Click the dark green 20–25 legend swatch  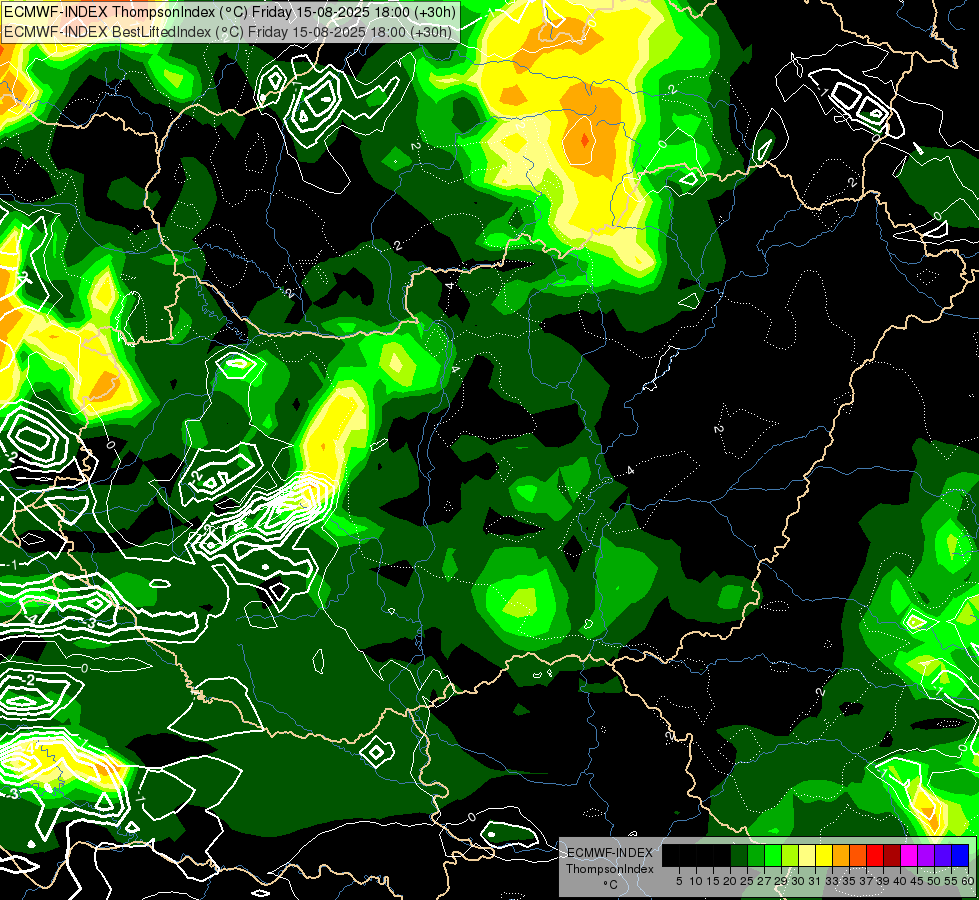pos(739,855)
